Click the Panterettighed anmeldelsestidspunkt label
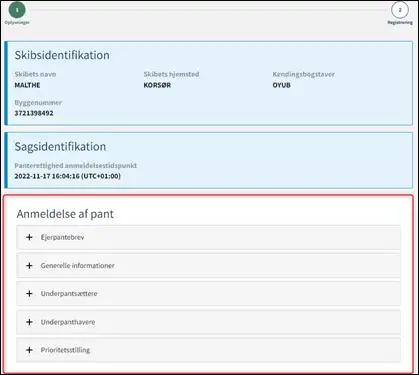Image resolution: width=419 pixels, height=375 pixels. [x=76, y=166]
